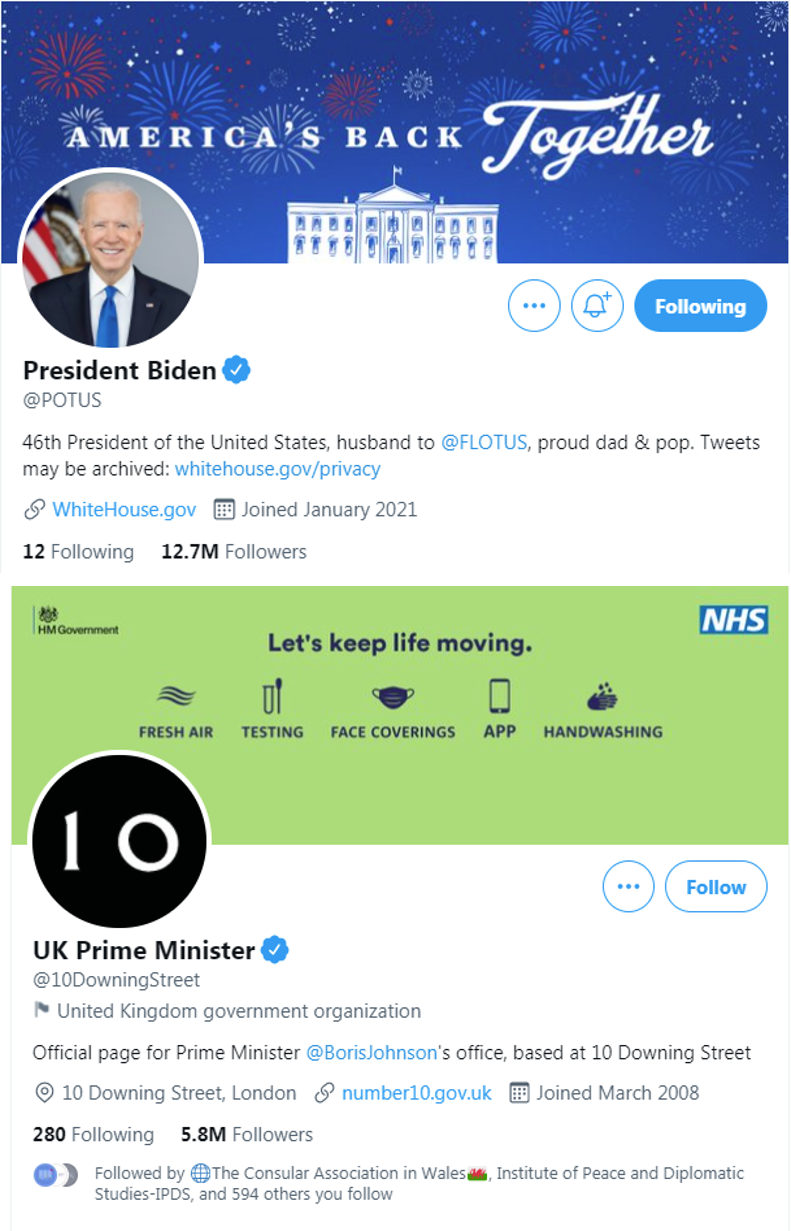This screenshot has height=1231, width=791.
Task: Open President Biden's profile photo
Action: click(x=111, y=258)
